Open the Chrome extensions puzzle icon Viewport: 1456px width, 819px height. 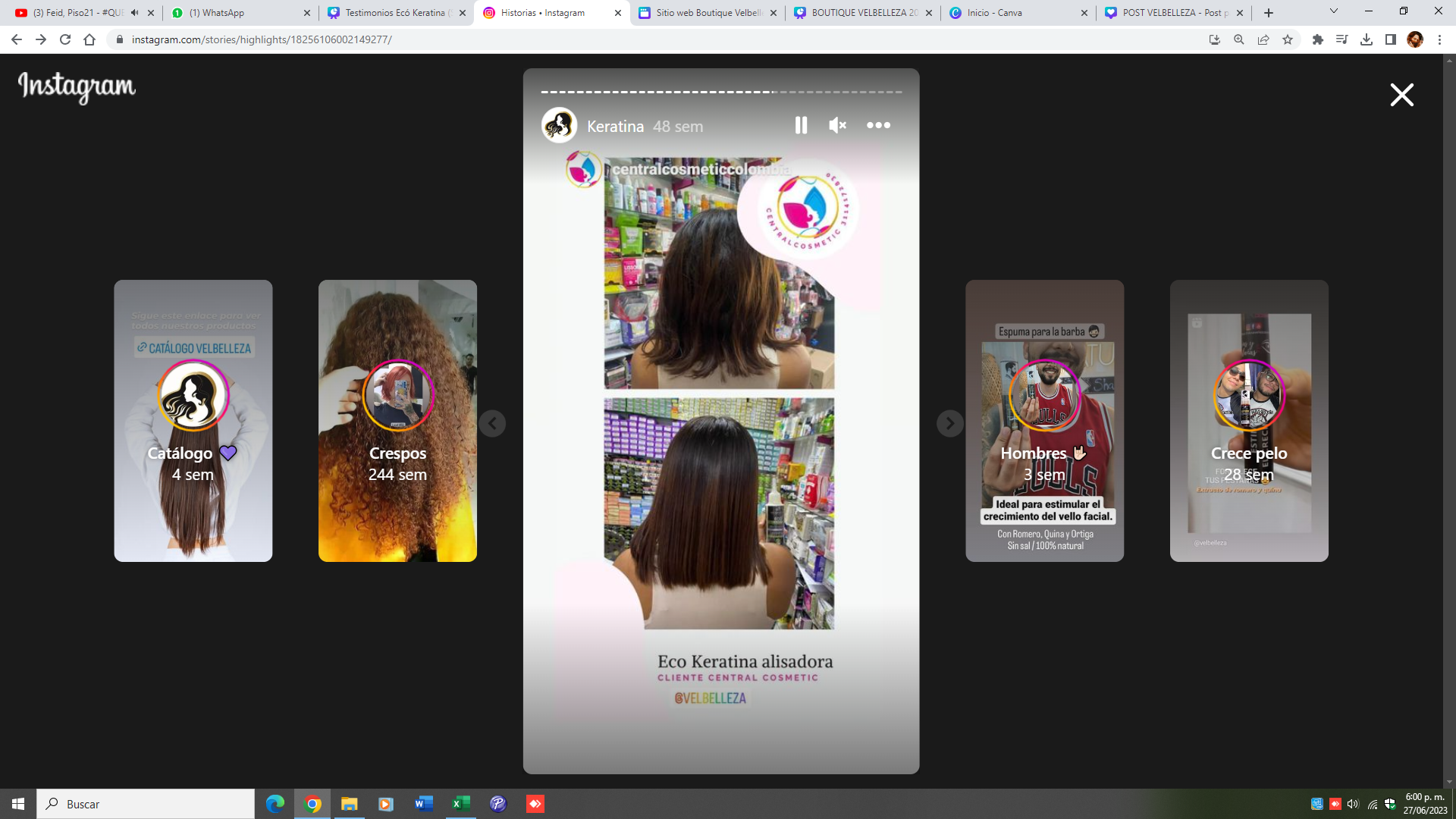(1318, 39)
